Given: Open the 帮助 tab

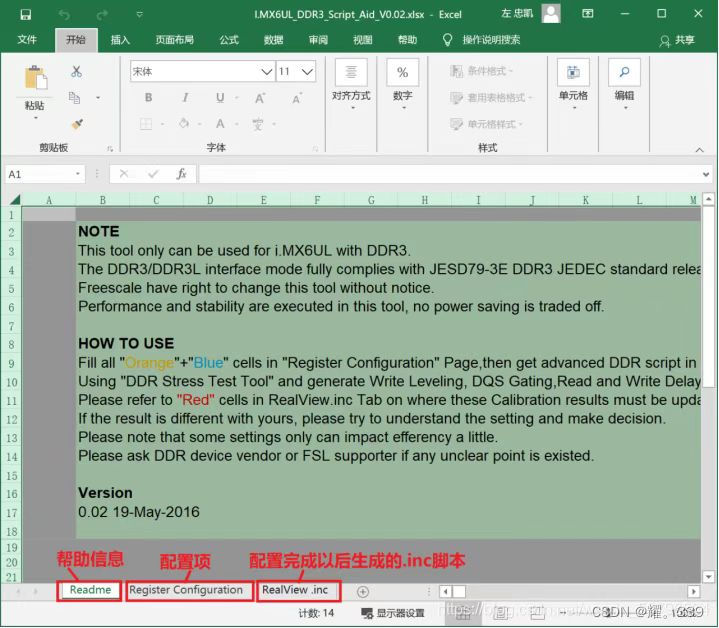Looking at the screenshot, I should (407, 40).
